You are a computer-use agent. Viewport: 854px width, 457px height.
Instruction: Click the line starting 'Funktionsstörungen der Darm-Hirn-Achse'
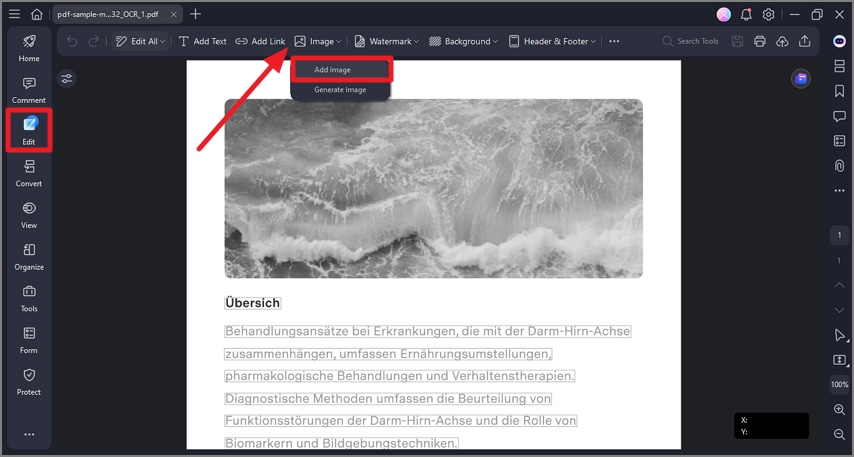pyautogui.click(x=400, y=421)
